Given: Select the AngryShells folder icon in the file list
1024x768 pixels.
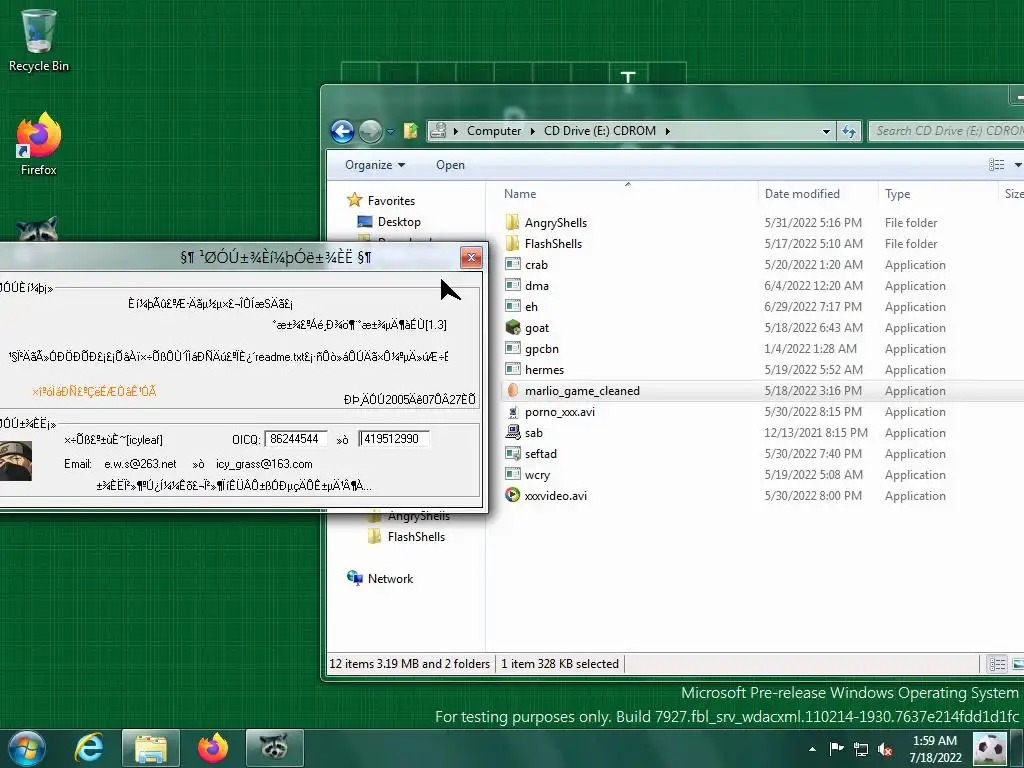Looking at the screenshot, I should pyautogui.click(x=513, y=223).
